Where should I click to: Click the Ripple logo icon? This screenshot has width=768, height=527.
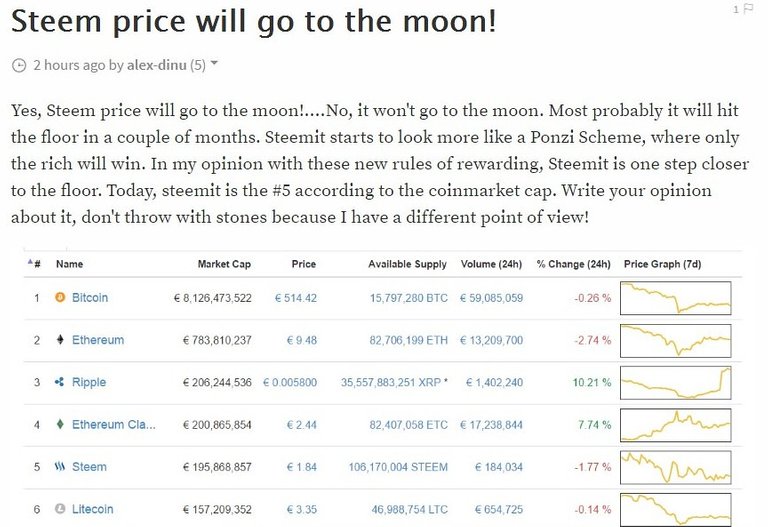coord(60,382)
